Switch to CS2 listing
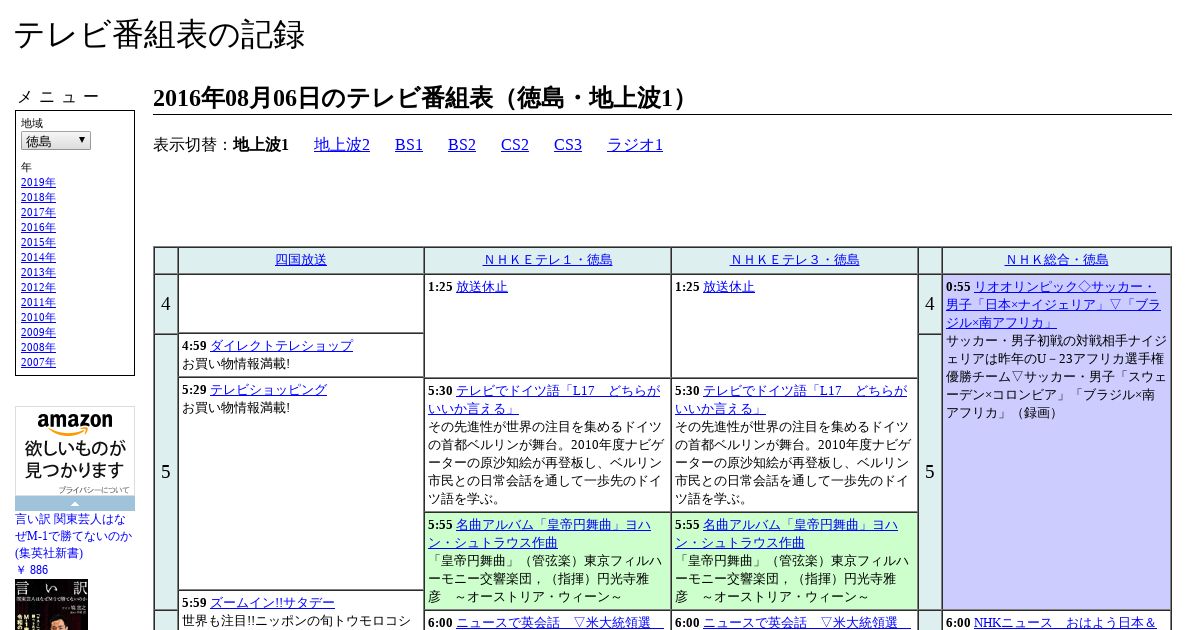The width and height of the screenshot is (1200, 630). tap(515, 145)
